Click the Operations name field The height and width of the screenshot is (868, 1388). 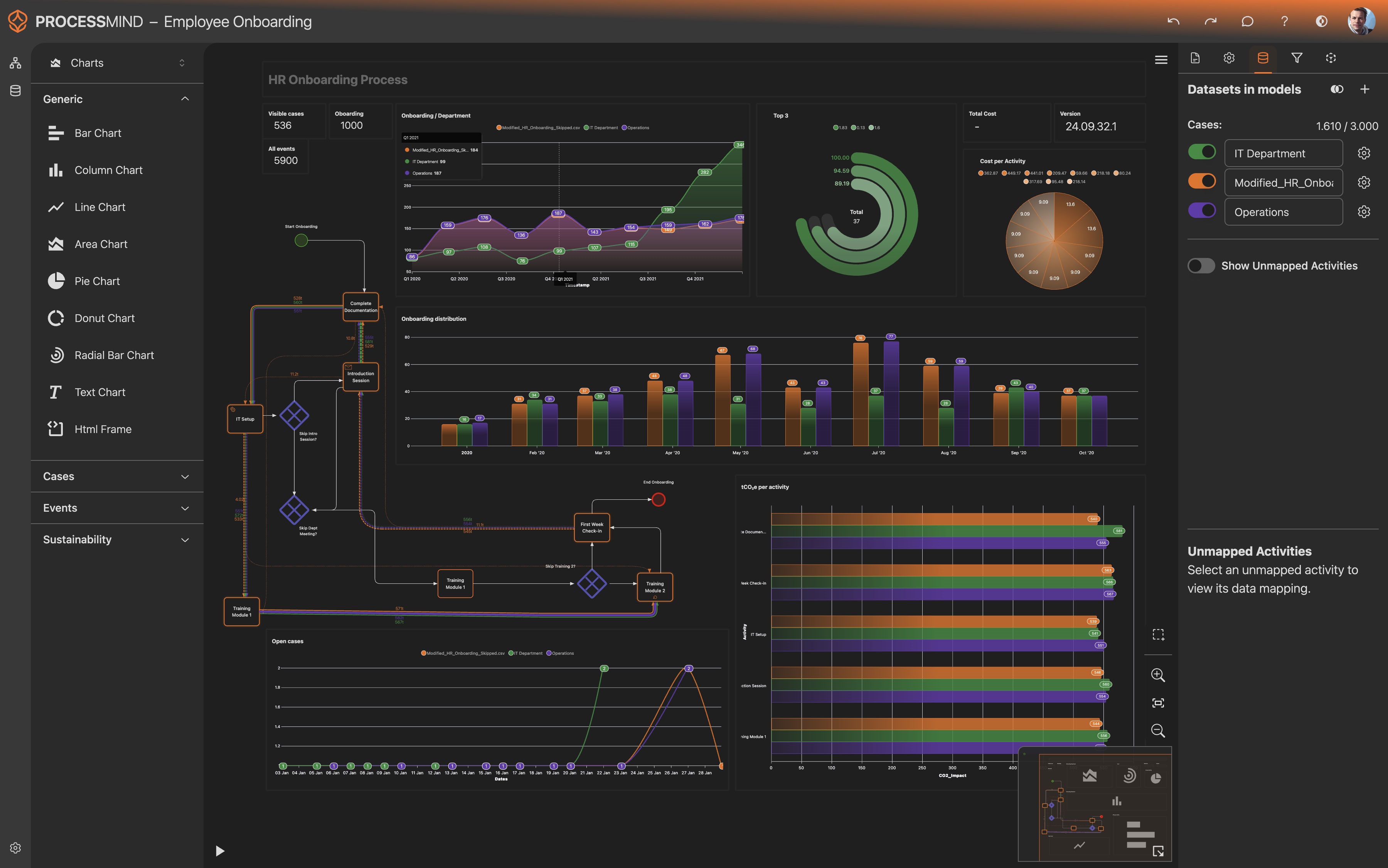pyautogui.click(x=1284, y=212)
